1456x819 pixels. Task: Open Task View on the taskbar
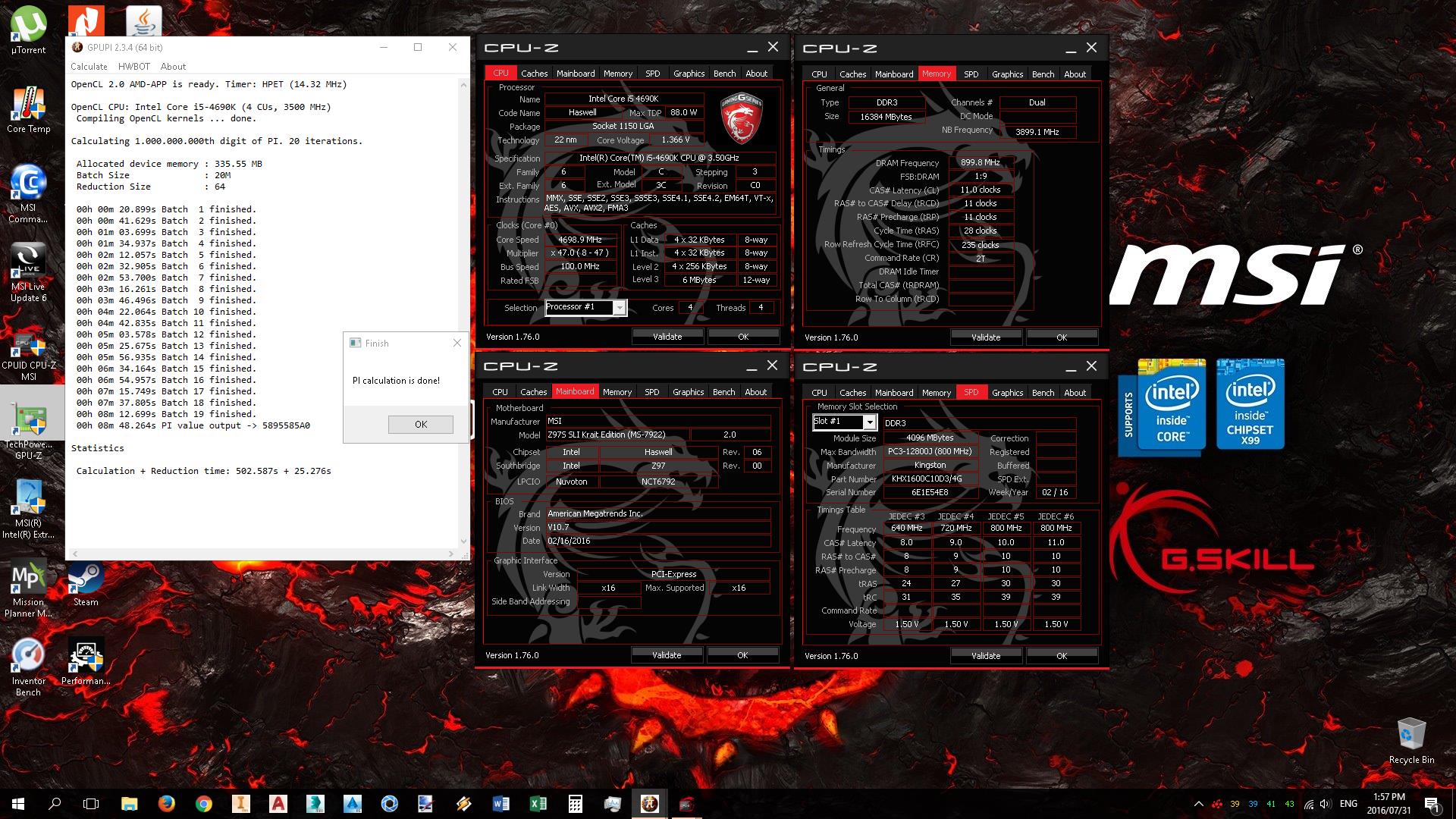(91, 804)
